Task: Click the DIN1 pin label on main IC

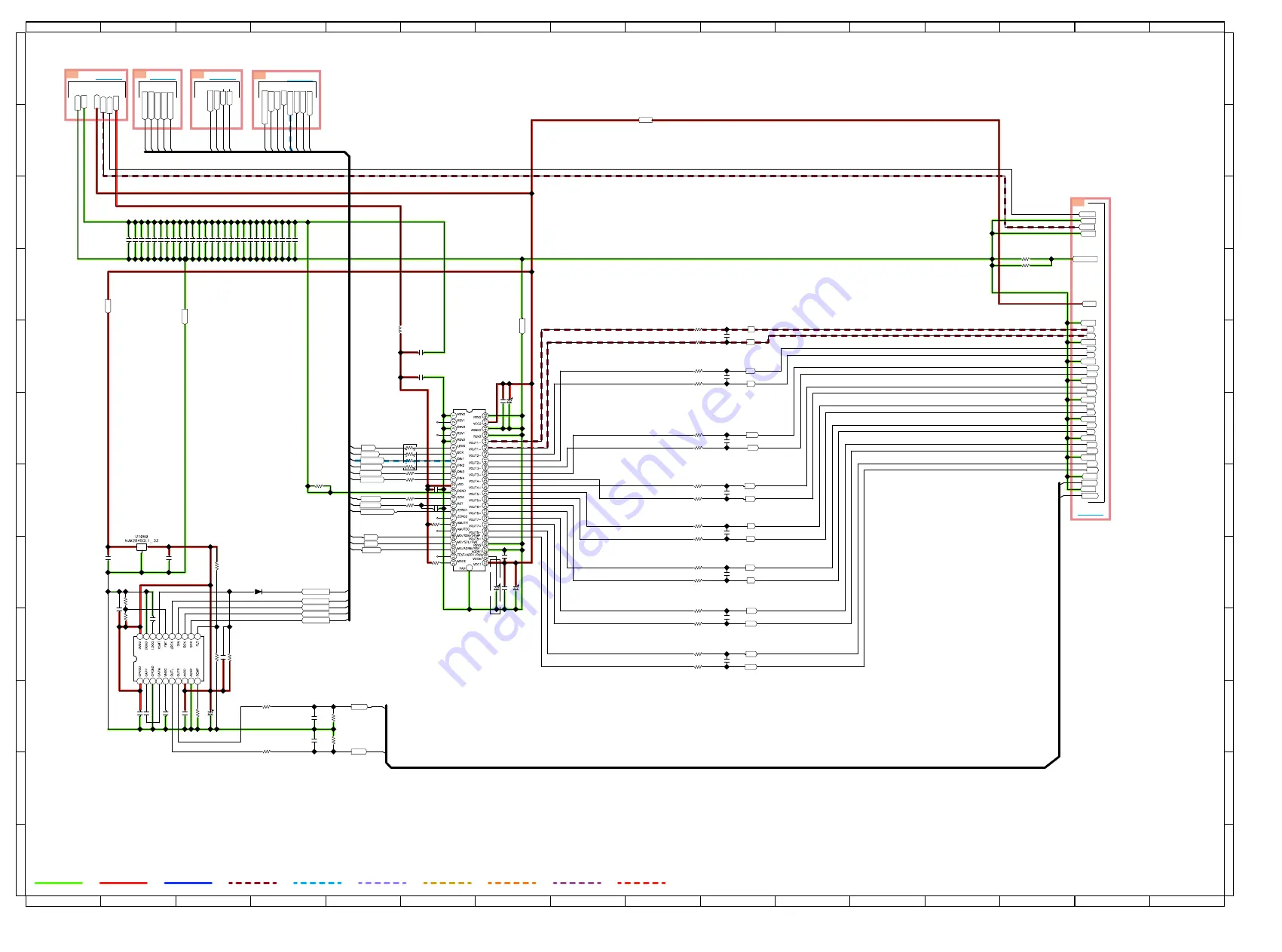Action: tap(460, 459)
